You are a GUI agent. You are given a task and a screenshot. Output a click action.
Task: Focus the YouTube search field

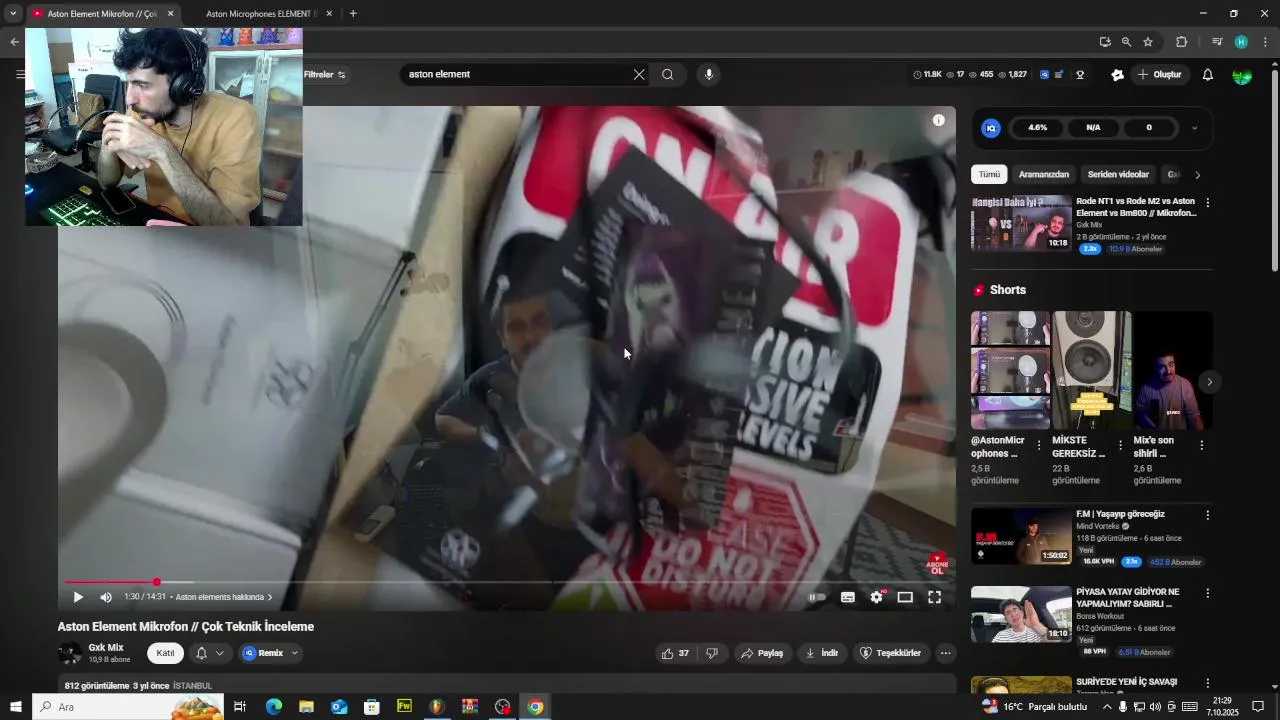coord(518,74)
